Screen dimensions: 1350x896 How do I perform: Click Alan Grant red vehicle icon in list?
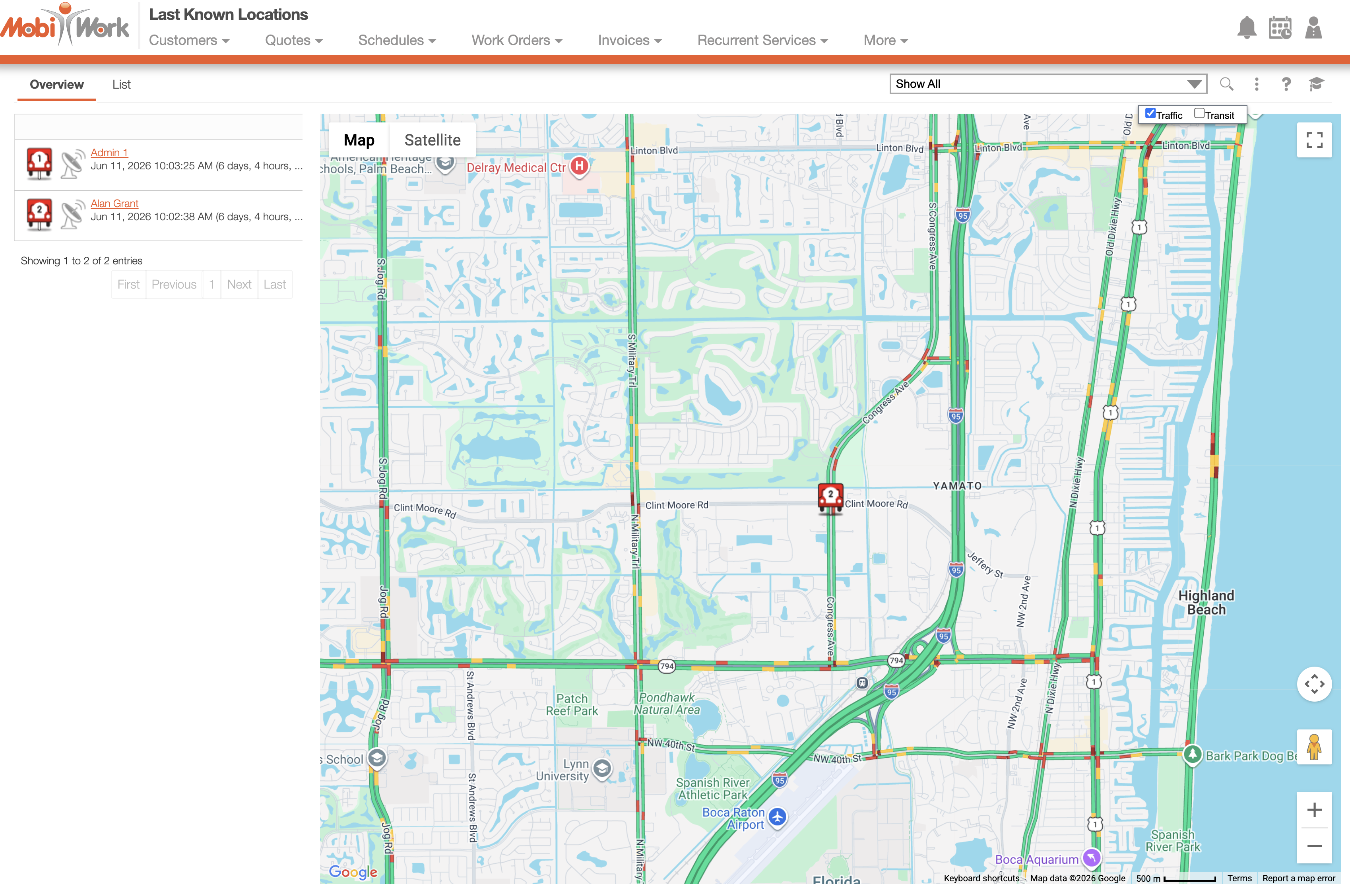[x=39, y=214]
